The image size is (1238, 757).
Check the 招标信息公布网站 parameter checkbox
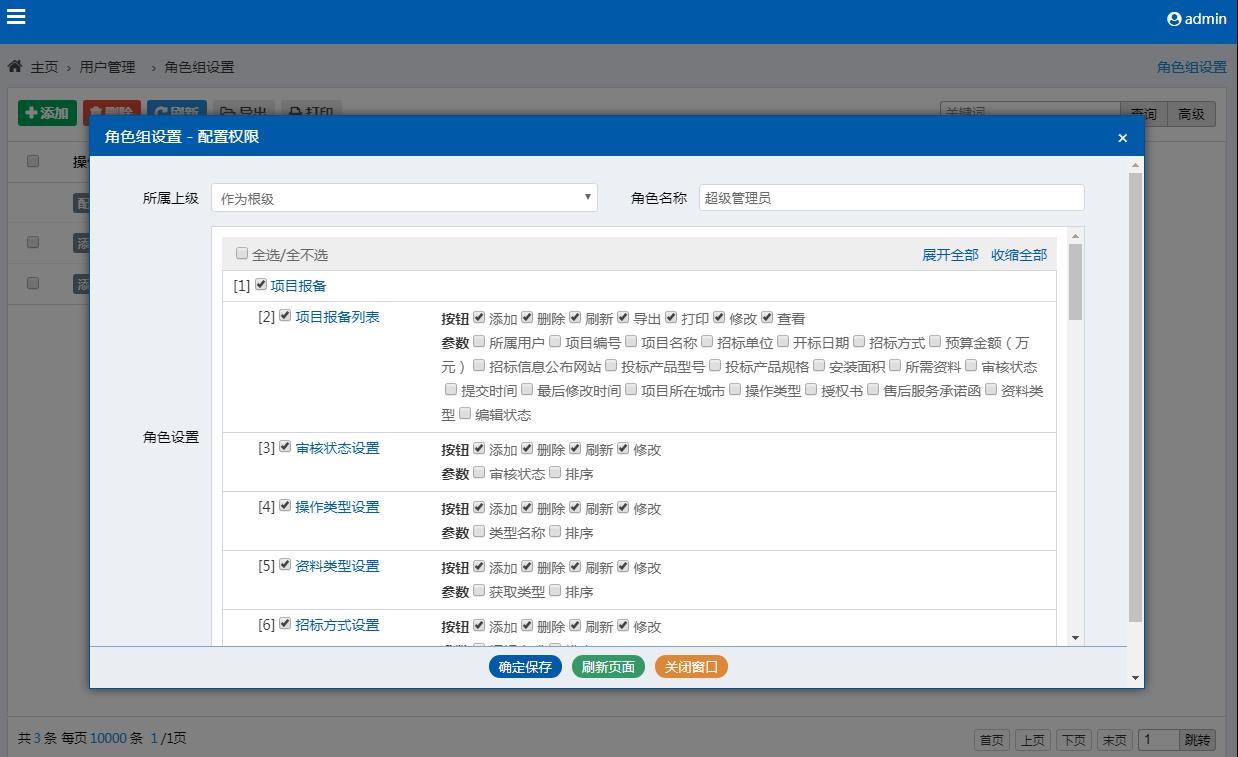tap(479, 366)
